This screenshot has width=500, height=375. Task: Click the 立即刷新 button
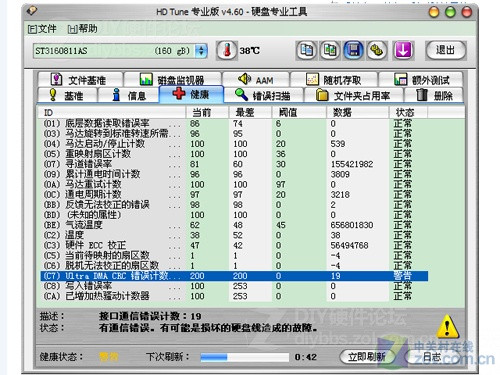(366, 357)
